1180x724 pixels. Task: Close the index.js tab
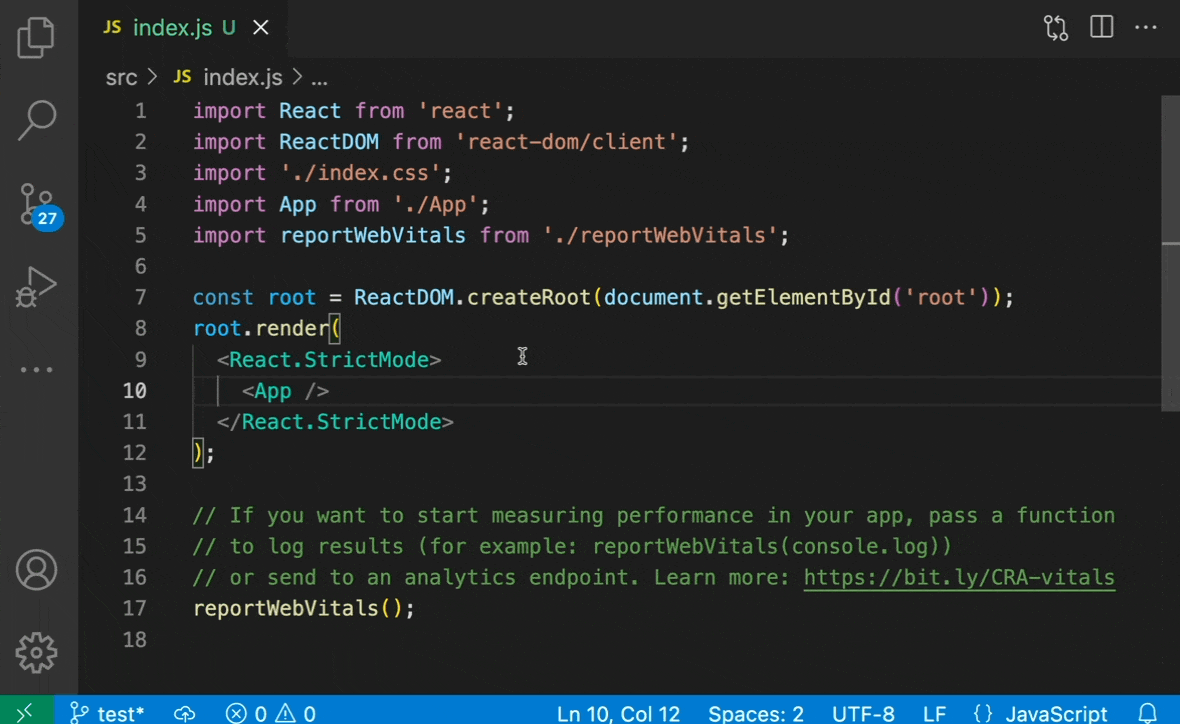coord(261,27)
